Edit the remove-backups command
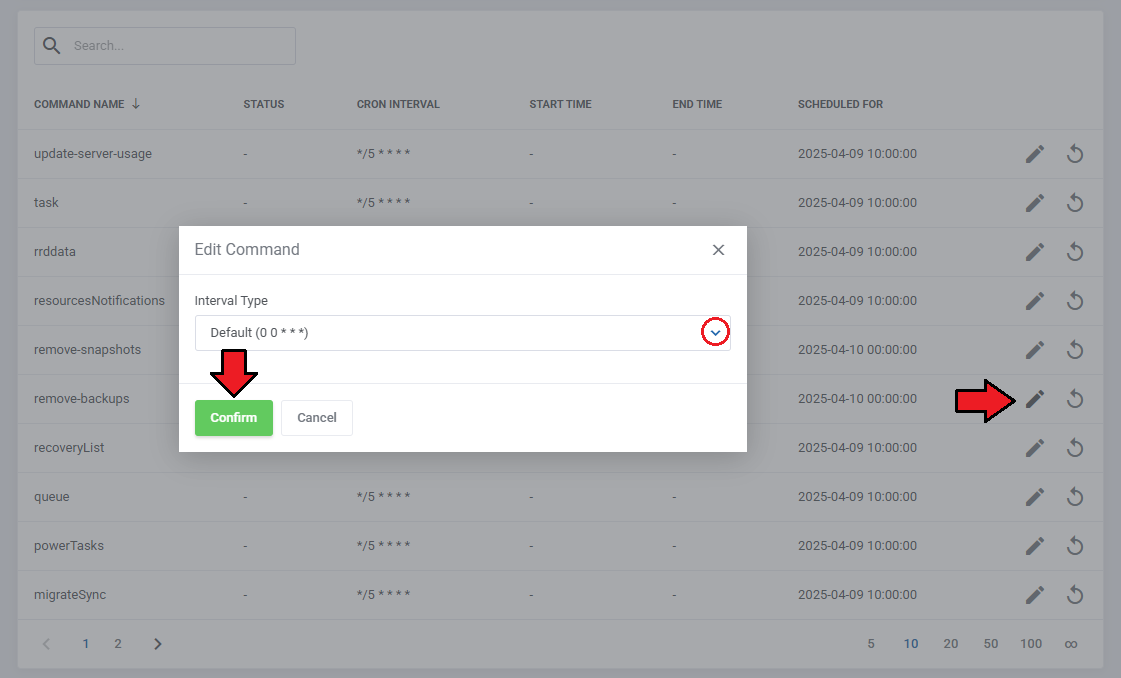 coord(1034,399)
